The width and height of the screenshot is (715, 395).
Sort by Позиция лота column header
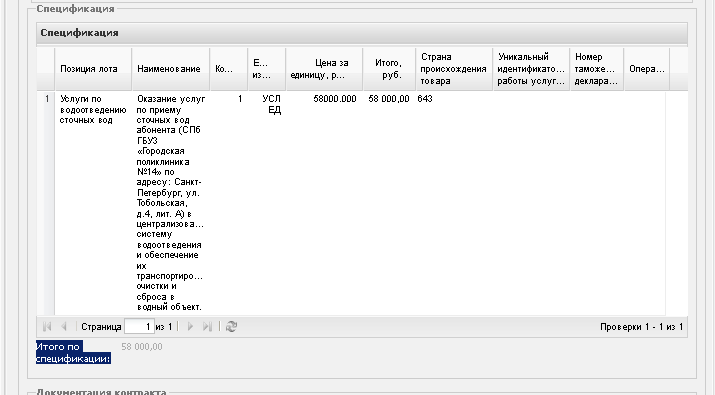click(x=93, y=69)
